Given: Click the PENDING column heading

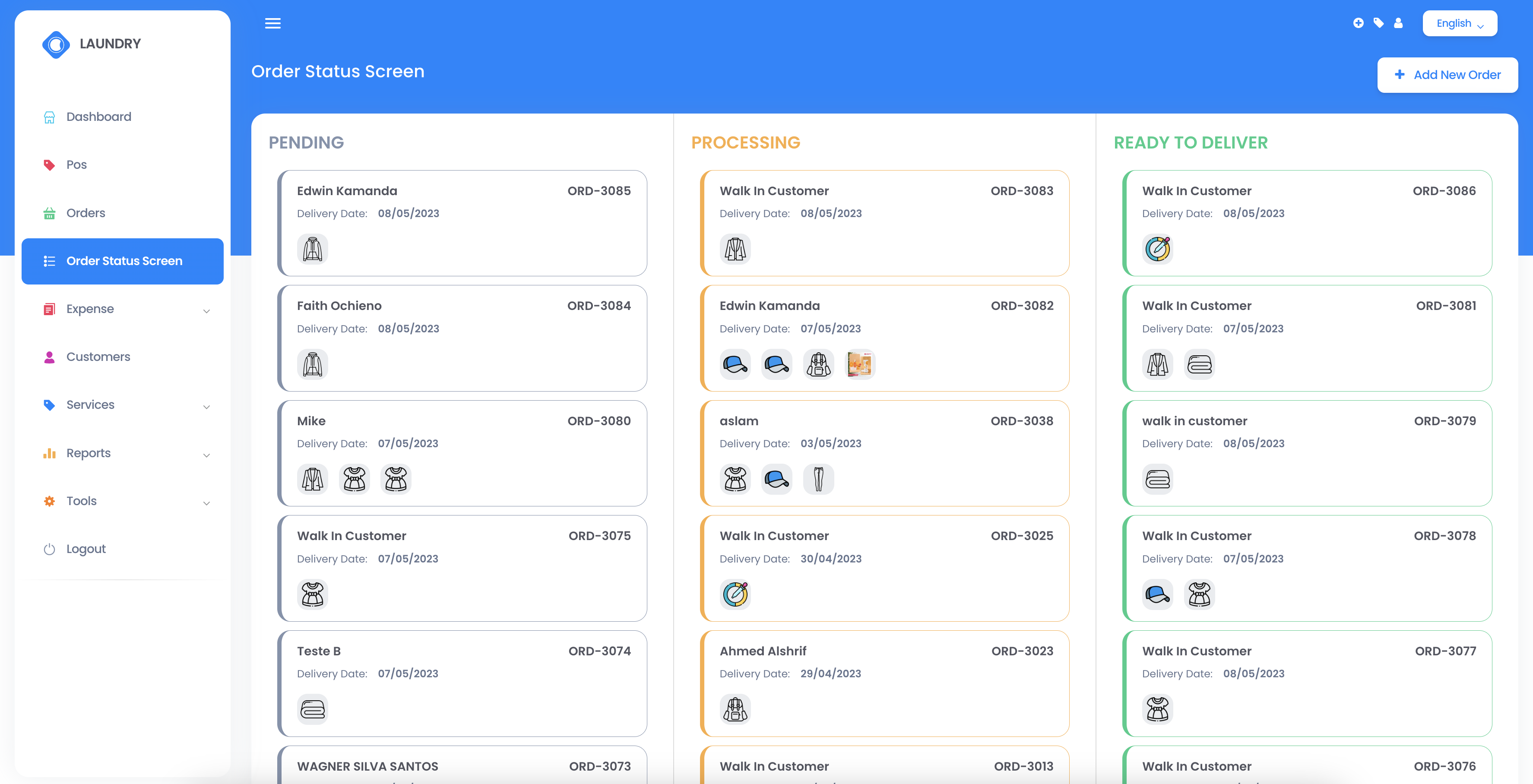Looking at the screenshot, I should pos(306,143).
